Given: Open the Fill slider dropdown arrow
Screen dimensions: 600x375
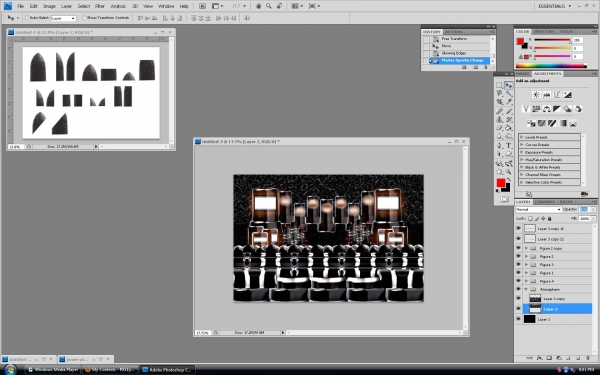Looking at the screenshot, I should (x=593, y=218).
